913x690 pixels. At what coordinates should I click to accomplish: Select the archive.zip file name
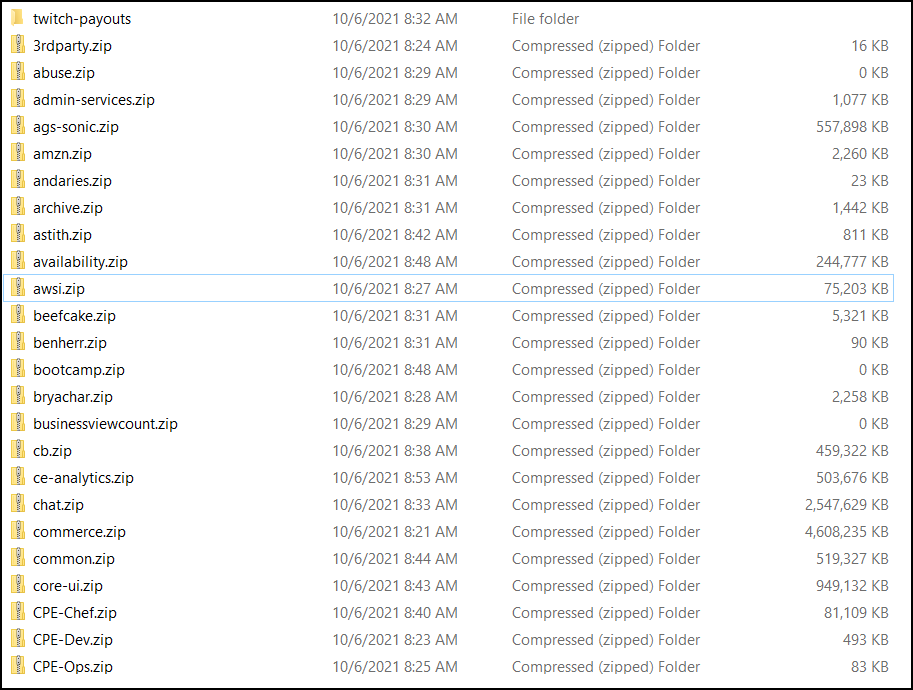click(x=68, y=208)
